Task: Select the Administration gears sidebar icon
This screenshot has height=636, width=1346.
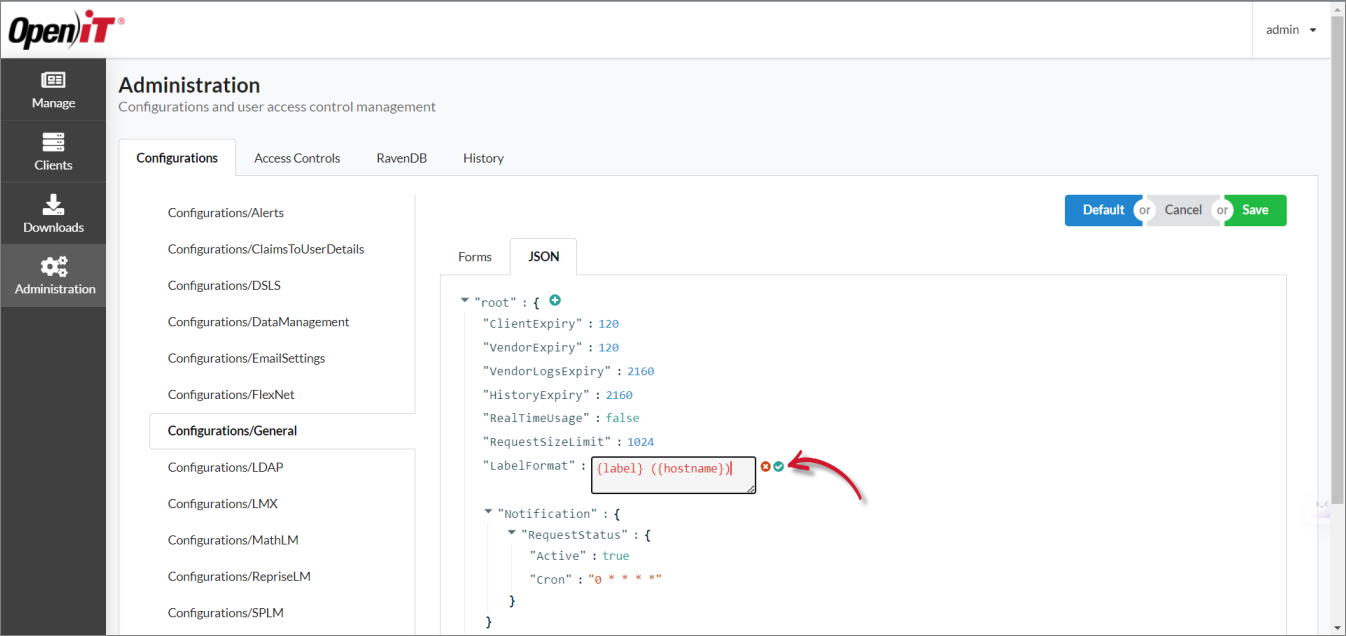Action: pos(53,276)
